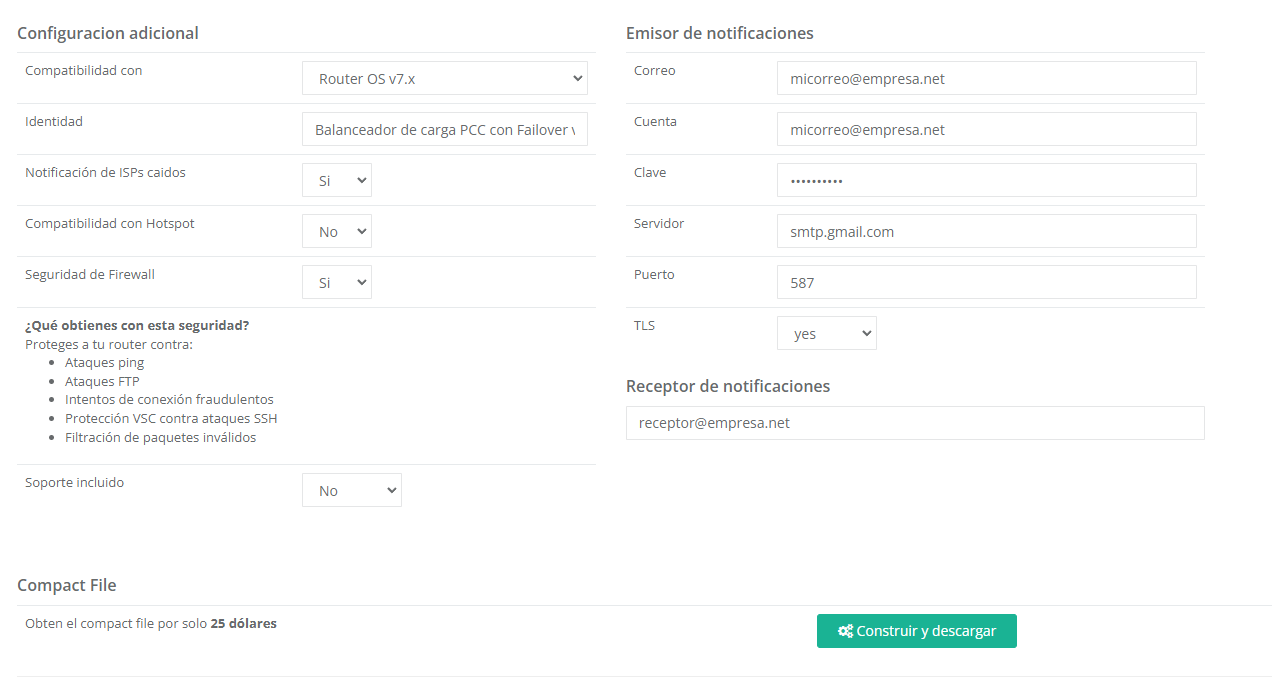Focus the Identidad text field
The height and width of the screenshot is (677, 1272).
(444, 130)
